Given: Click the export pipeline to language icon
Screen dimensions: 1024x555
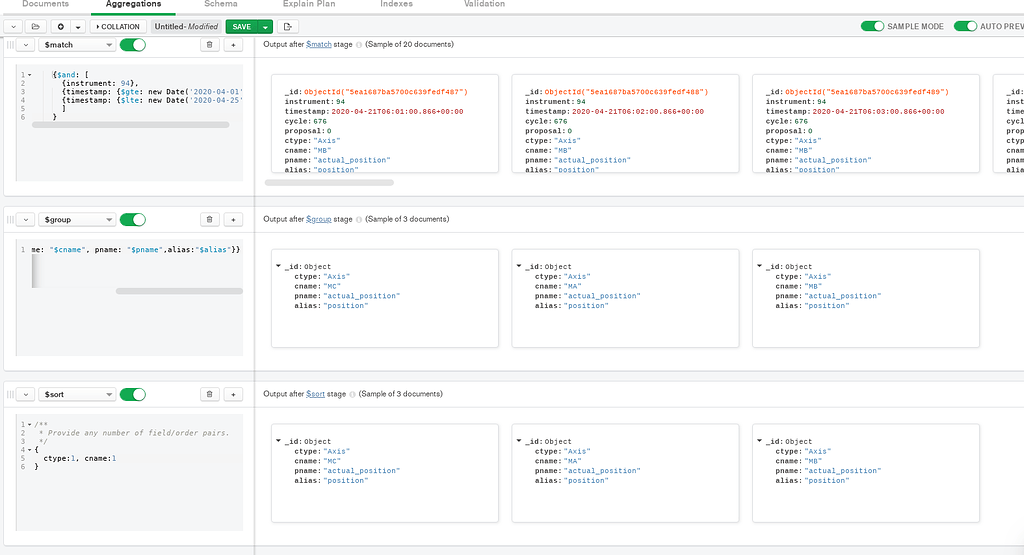Looking at the screenshot, I should (289, 27).
